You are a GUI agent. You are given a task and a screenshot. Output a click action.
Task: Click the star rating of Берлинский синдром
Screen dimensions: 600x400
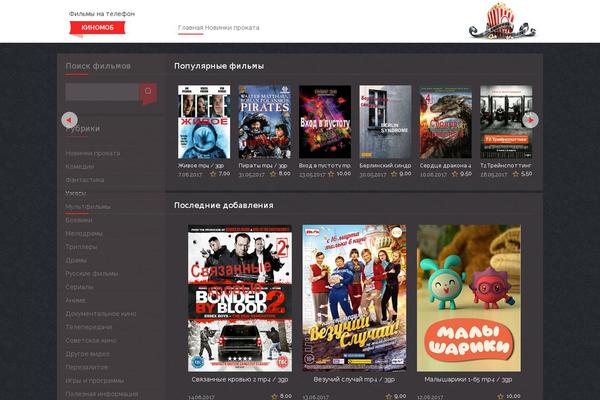[394, 174]
